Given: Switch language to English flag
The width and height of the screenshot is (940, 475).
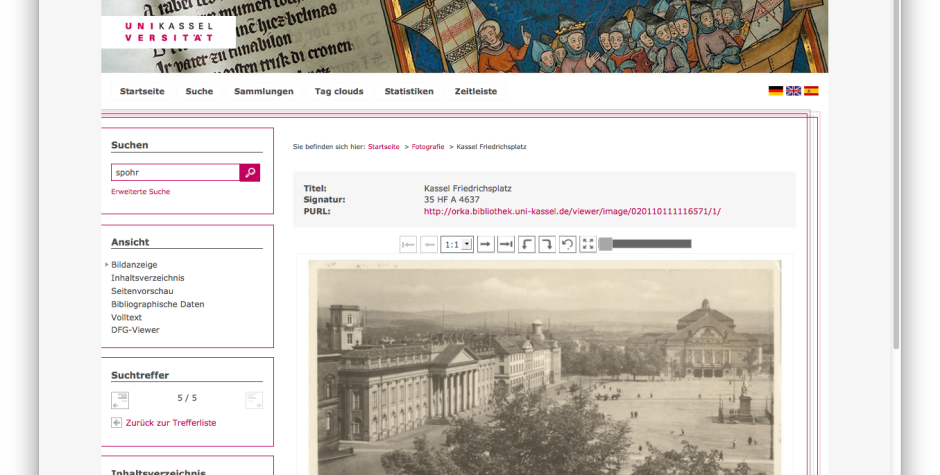Looking at the screenshot, I should 794,91.
